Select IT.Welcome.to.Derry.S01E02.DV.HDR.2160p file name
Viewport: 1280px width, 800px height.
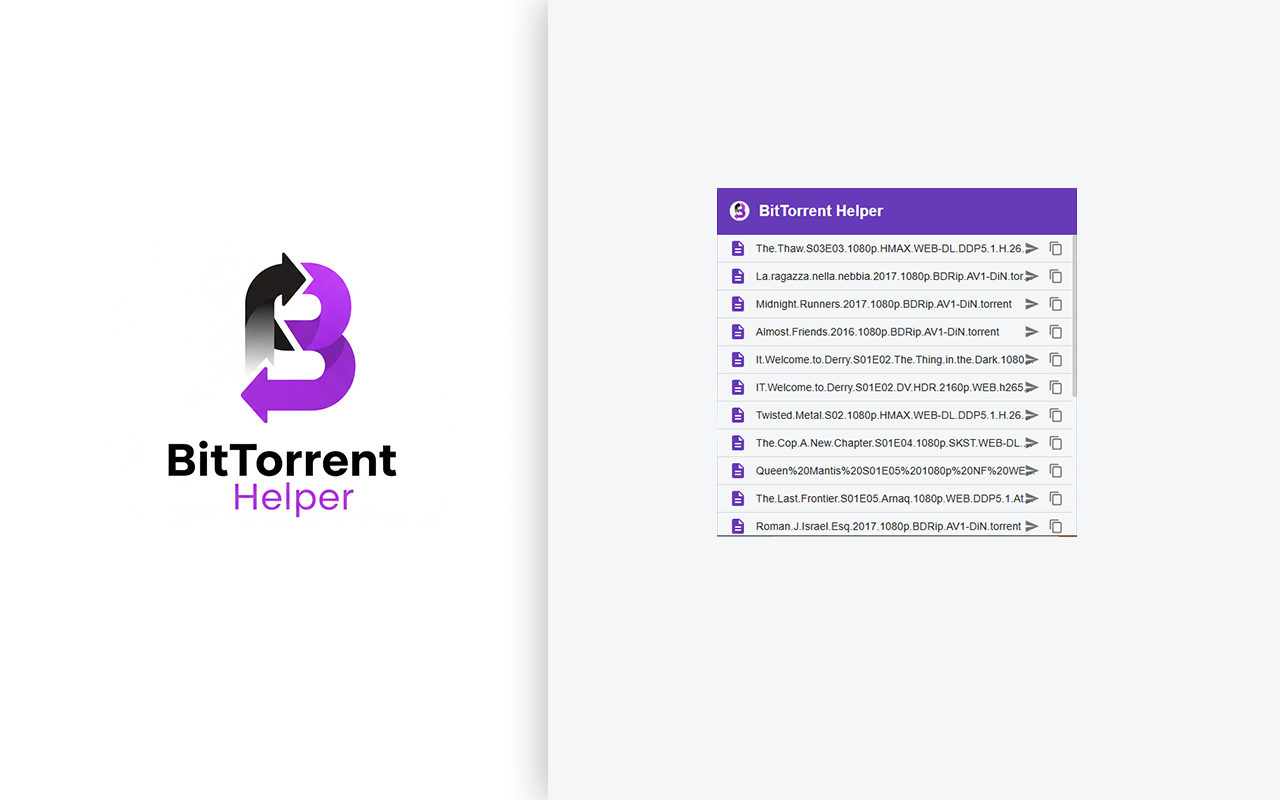point(890,387)
